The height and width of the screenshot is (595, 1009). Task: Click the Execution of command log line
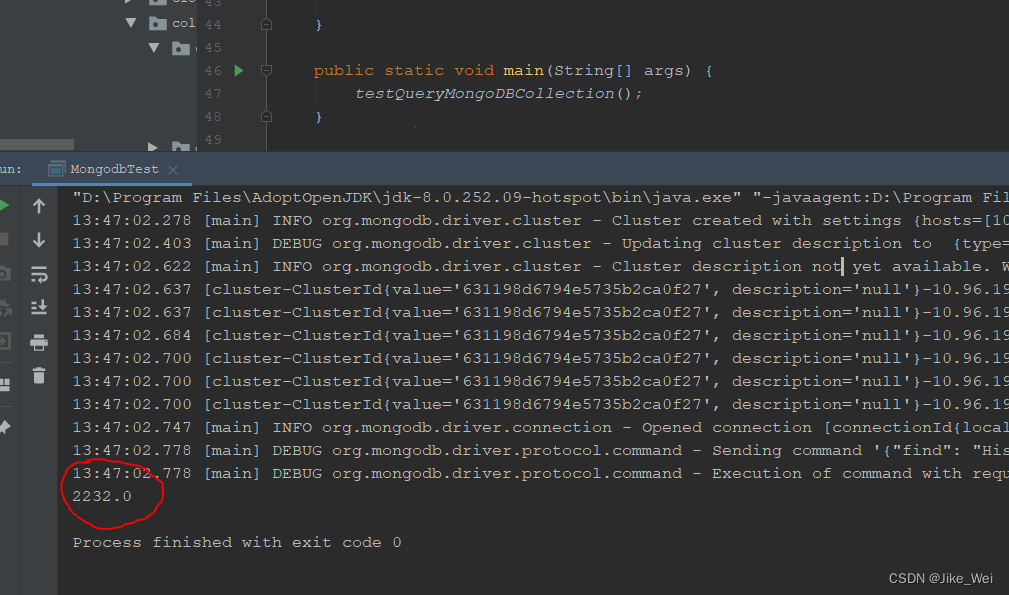(541, 474)
